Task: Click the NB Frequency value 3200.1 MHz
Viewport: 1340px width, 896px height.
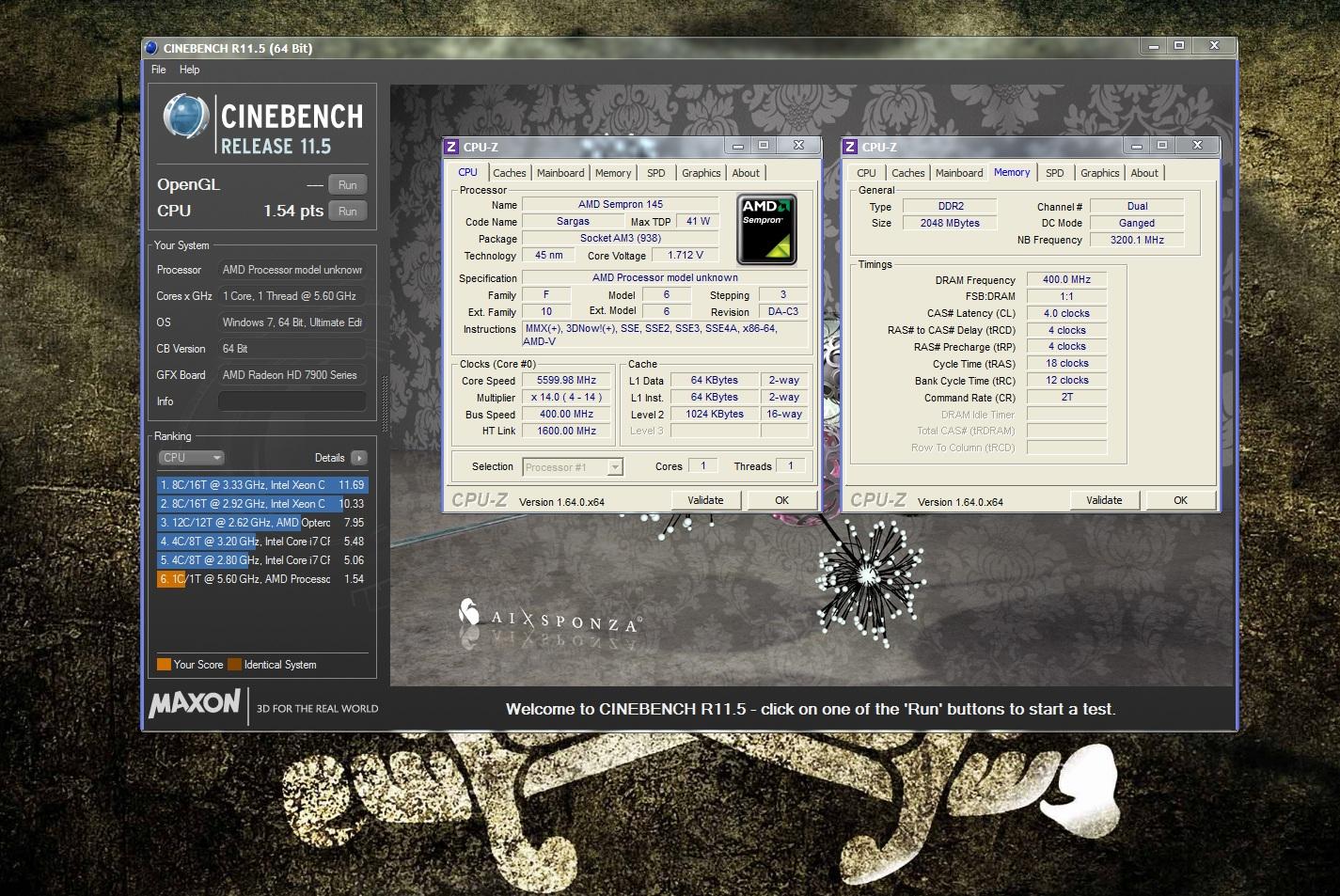Action: click(x=1137, y=240)
